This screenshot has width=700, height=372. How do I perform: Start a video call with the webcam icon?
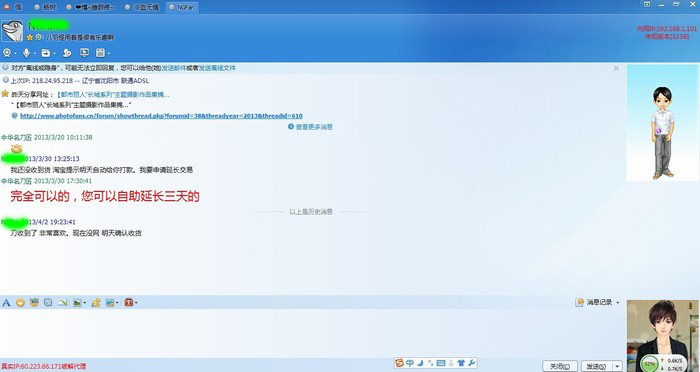[7, 53]
